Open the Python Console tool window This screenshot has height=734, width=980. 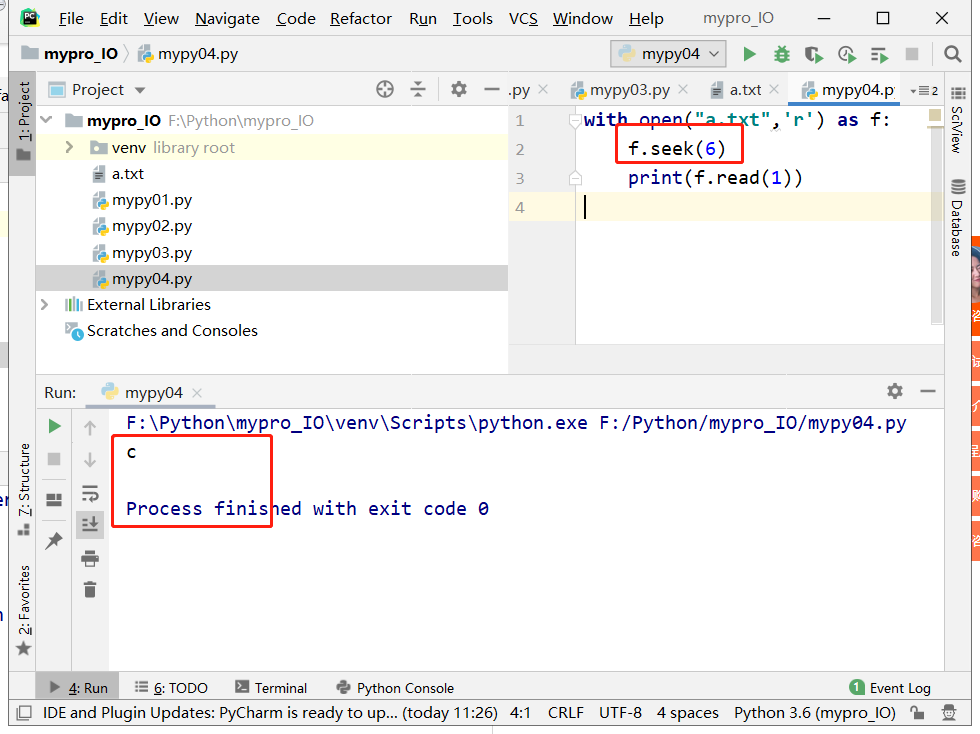coord(395,688)
